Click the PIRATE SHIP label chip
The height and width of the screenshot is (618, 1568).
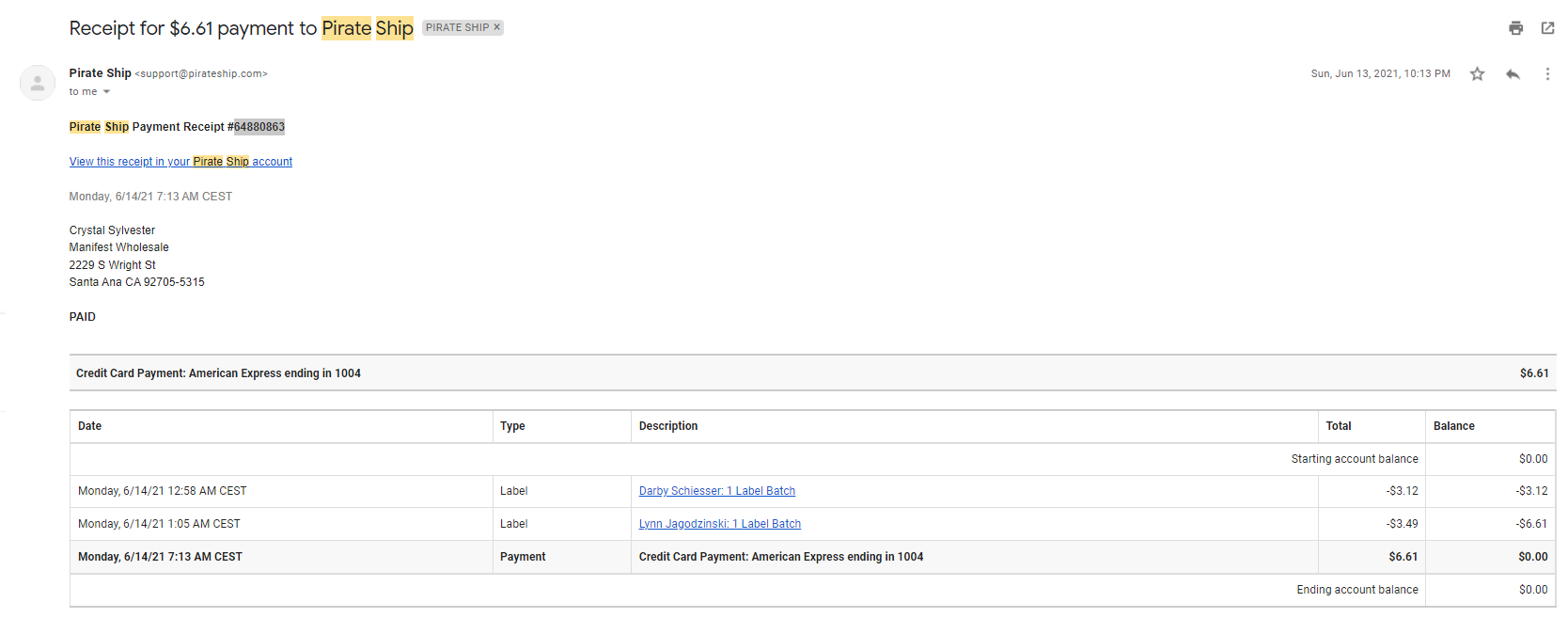click(457, 27)
